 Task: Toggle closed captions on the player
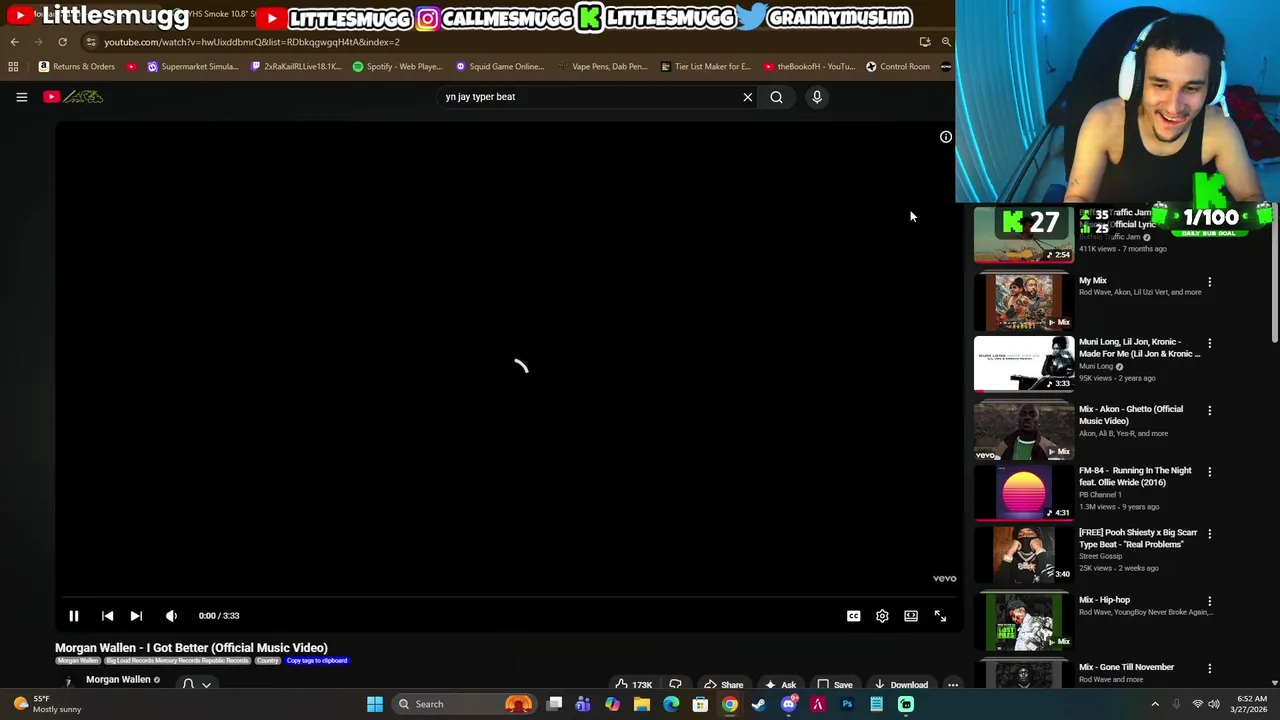[x=853, y=616]
